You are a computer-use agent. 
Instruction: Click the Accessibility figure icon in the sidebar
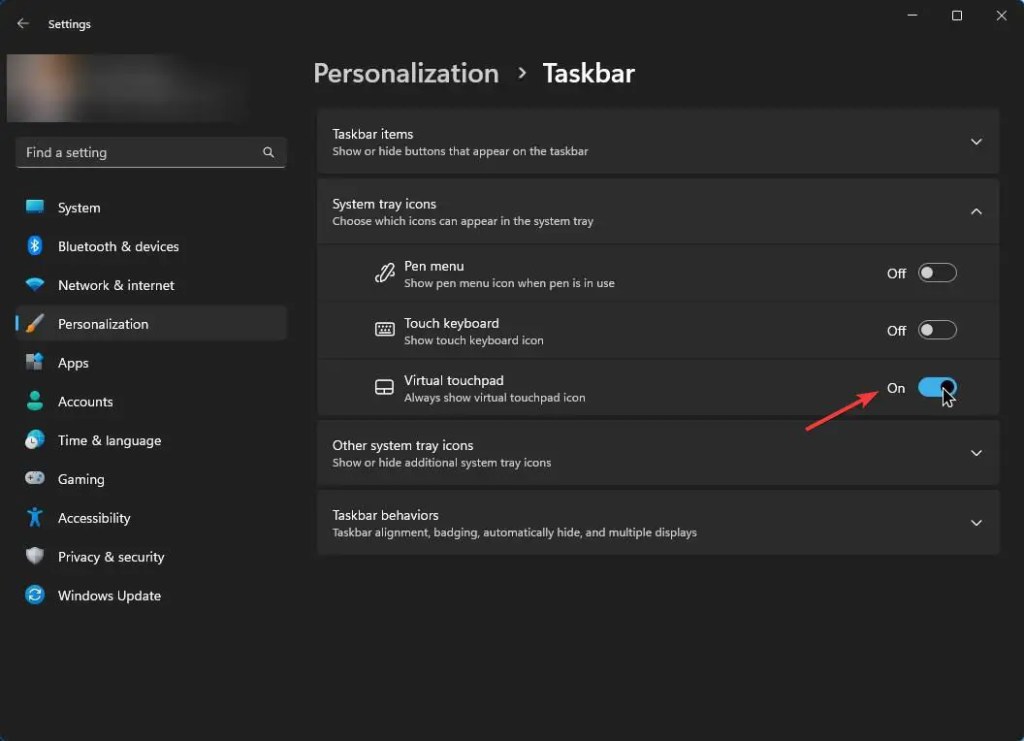point(35,518)
